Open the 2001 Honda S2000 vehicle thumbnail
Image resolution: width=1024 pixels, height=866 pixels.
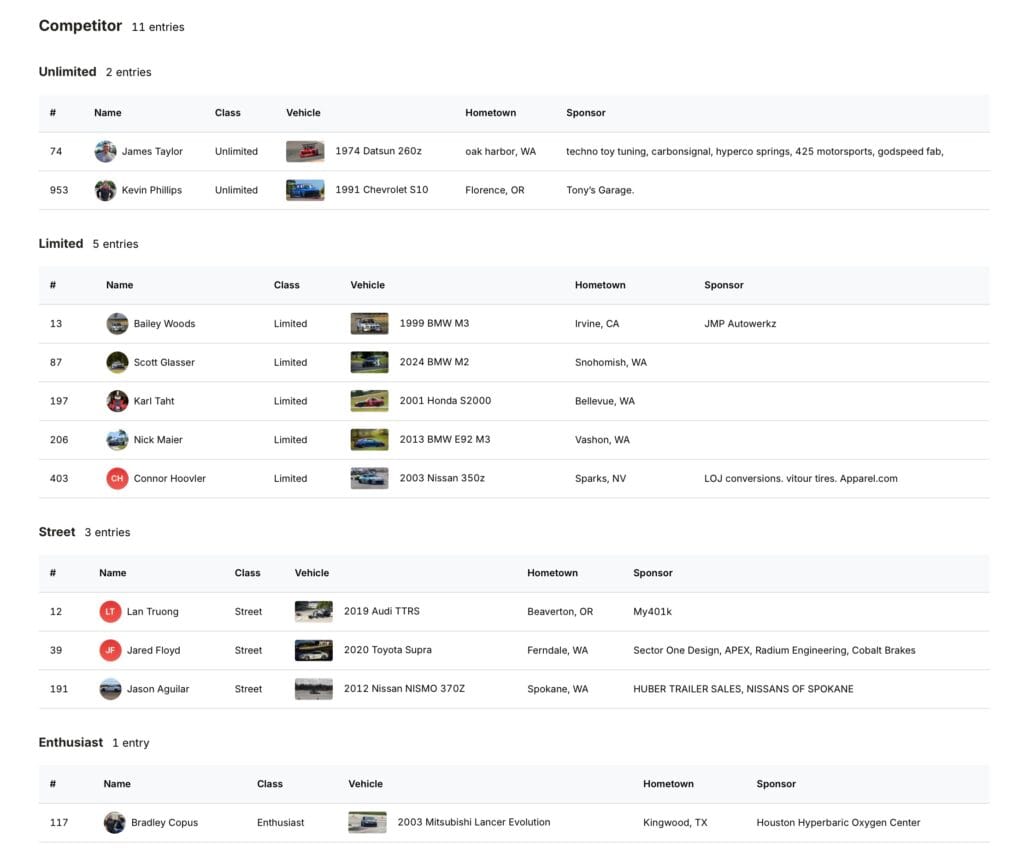370,401
